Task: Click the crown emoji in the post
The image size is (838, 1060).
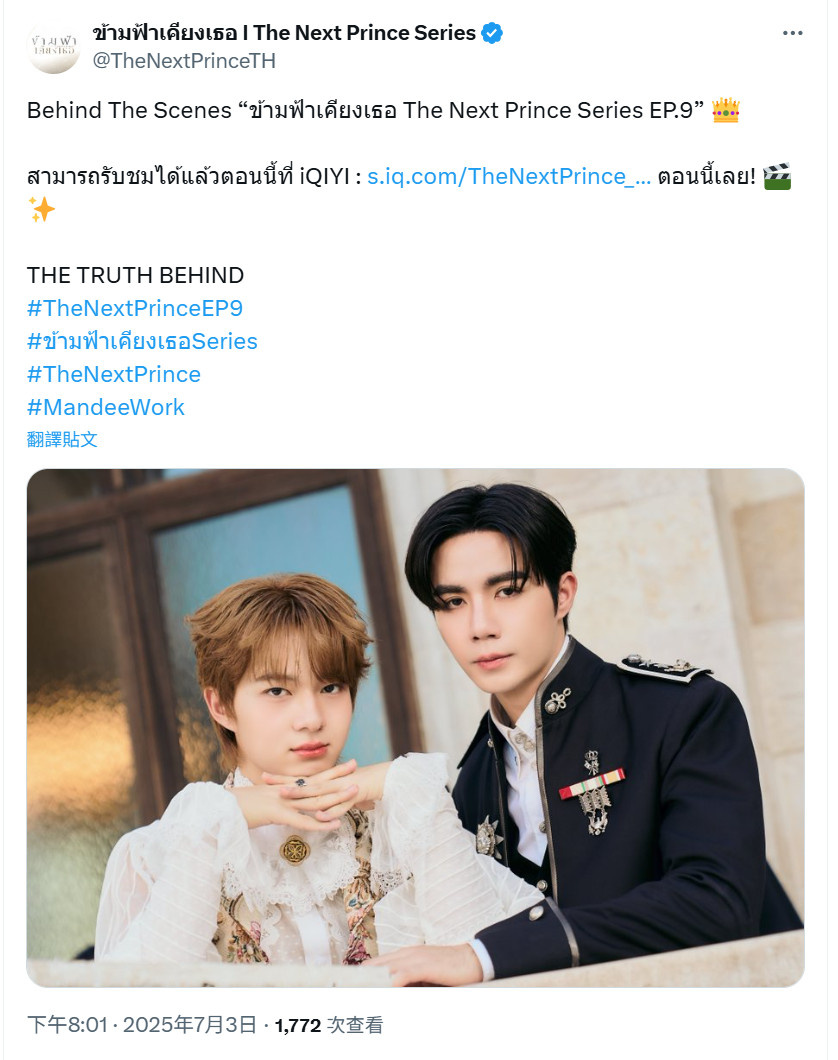Action: pos(726,110)
